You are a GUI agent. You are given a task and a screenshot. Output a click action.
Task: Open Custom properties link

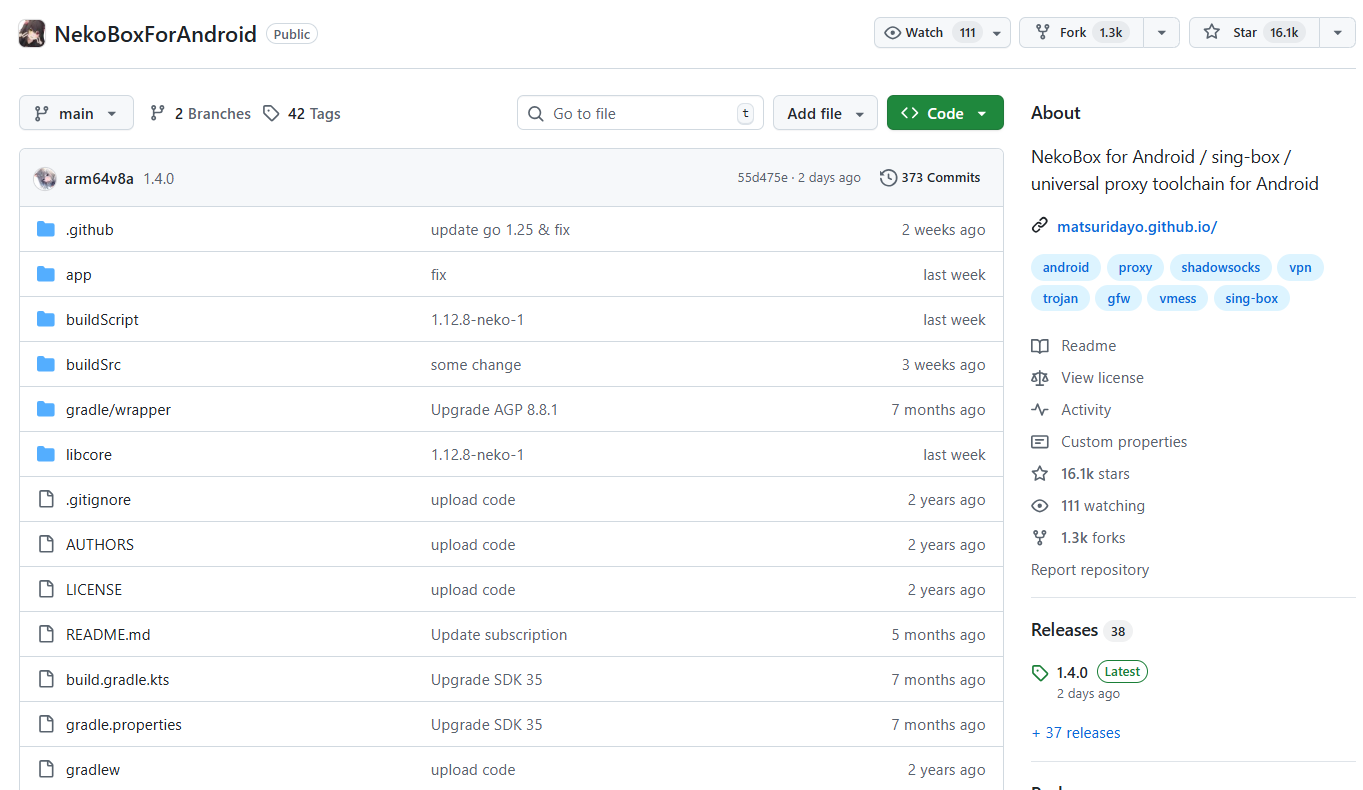point(1124,441)
